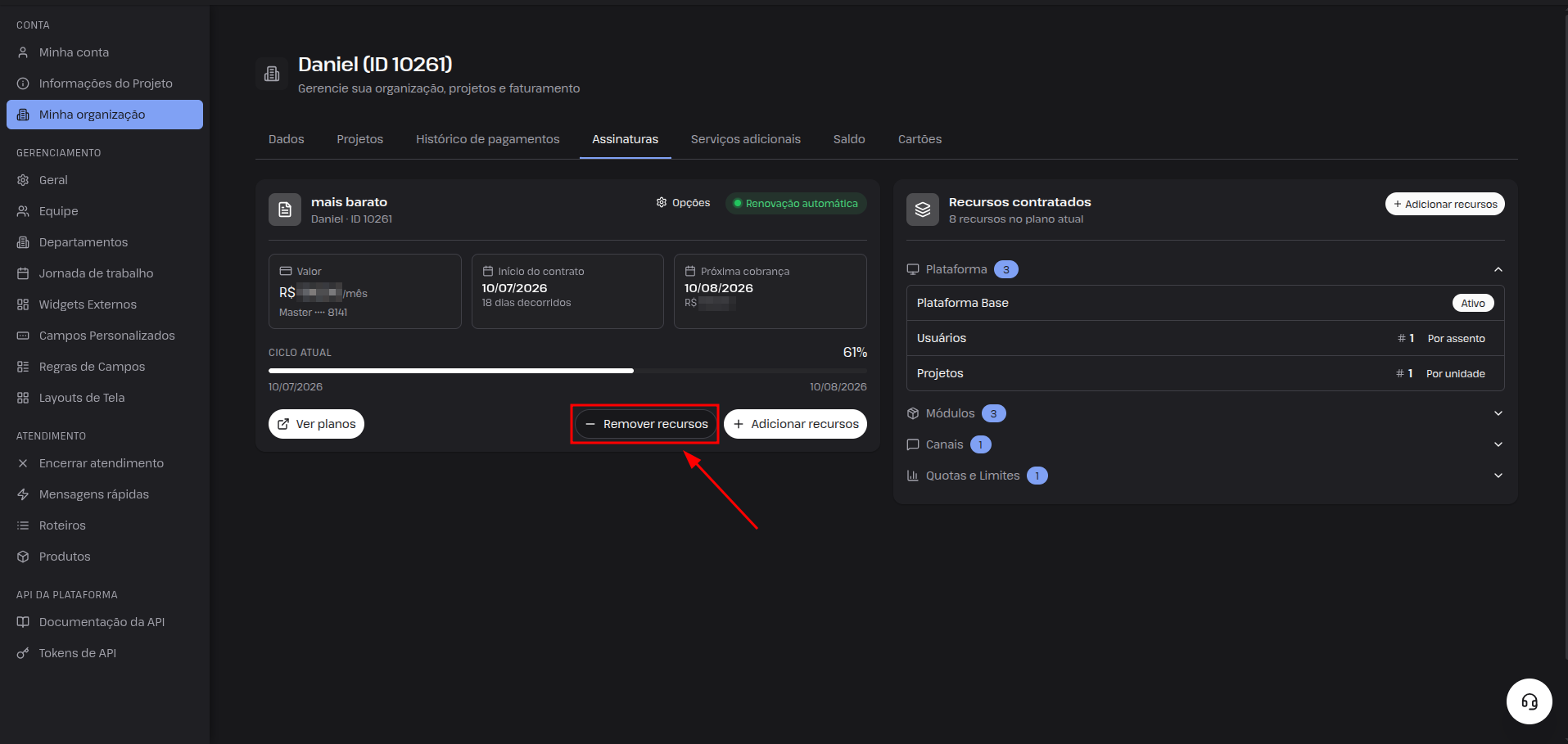Toggle the Renovação automática badge

(x=796, y=203)
